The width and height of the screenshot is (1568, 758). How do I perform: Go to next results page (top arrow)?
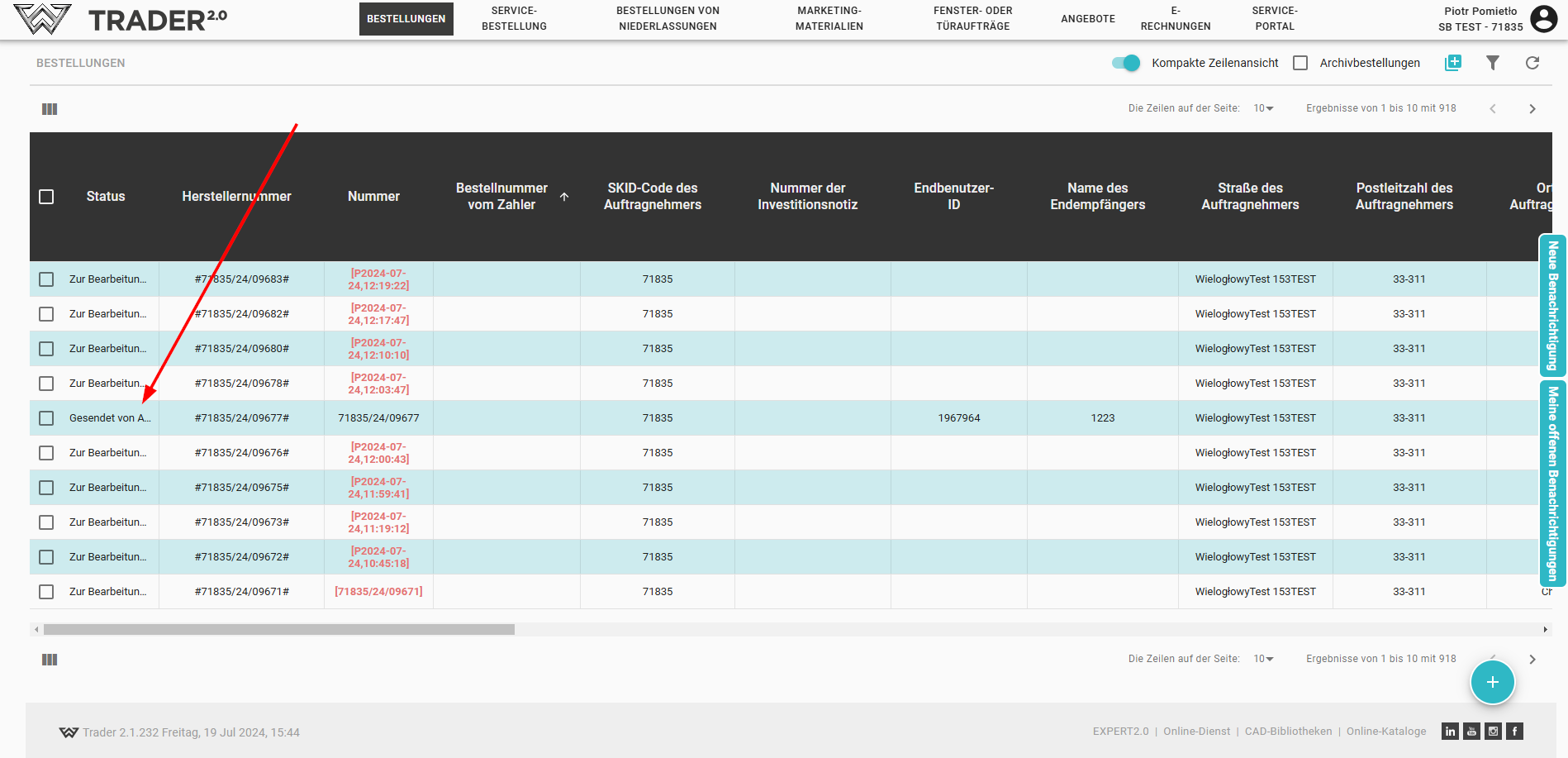pos(1532,109)
